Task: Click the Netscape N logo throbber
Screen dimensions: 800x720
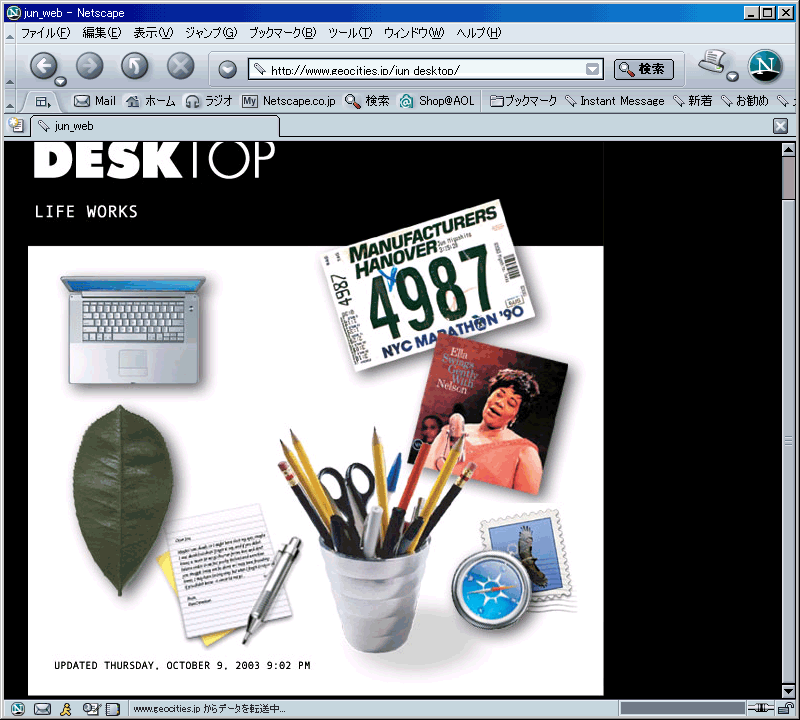Action: point(765,66)
